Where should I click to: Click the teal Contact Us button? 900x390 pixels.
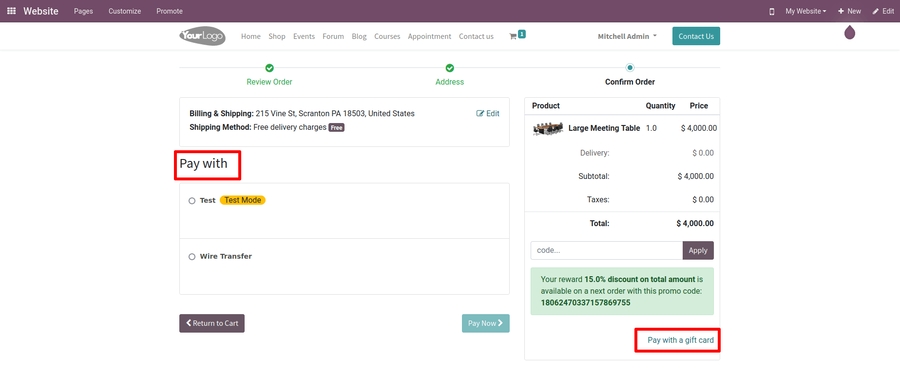pos(696,36)
